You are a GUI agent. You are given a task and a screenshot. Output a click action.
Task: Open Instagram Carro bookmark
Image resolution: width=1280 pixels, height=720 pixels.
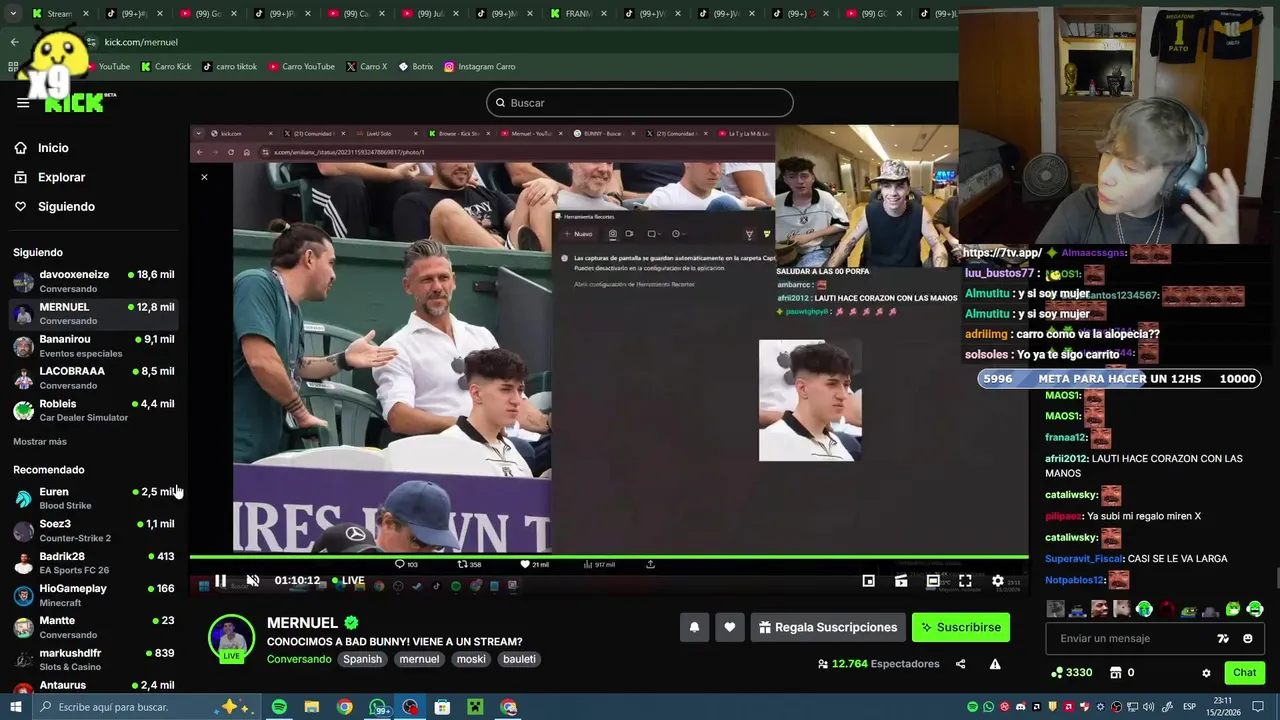click(480, 67)
